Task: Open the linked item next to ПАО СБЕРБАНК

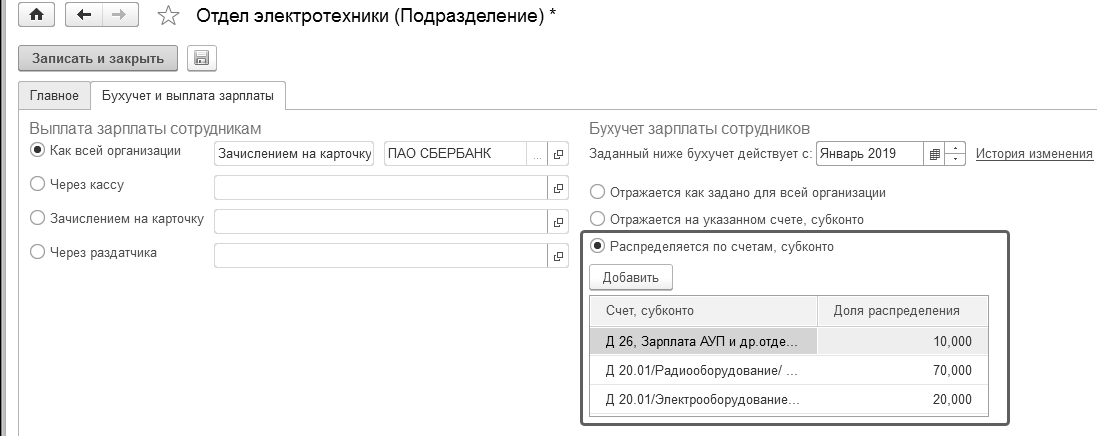Action: pyautogui.click(x=559, y=154)
